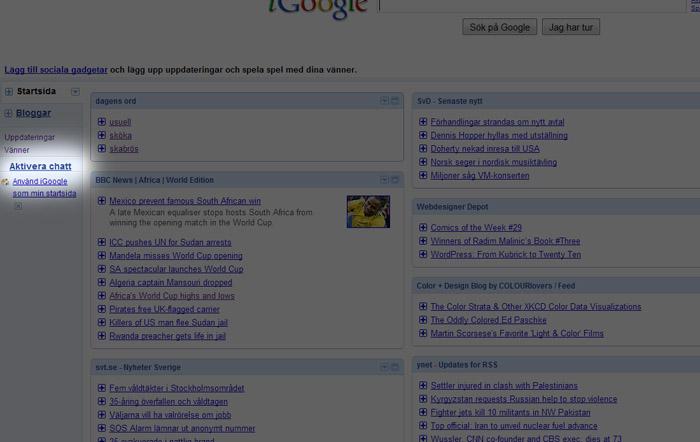Expand the Bloggar section in sidebar
Image resolution: width=700 pixels, height=442 pixels.
pos(9,113)
